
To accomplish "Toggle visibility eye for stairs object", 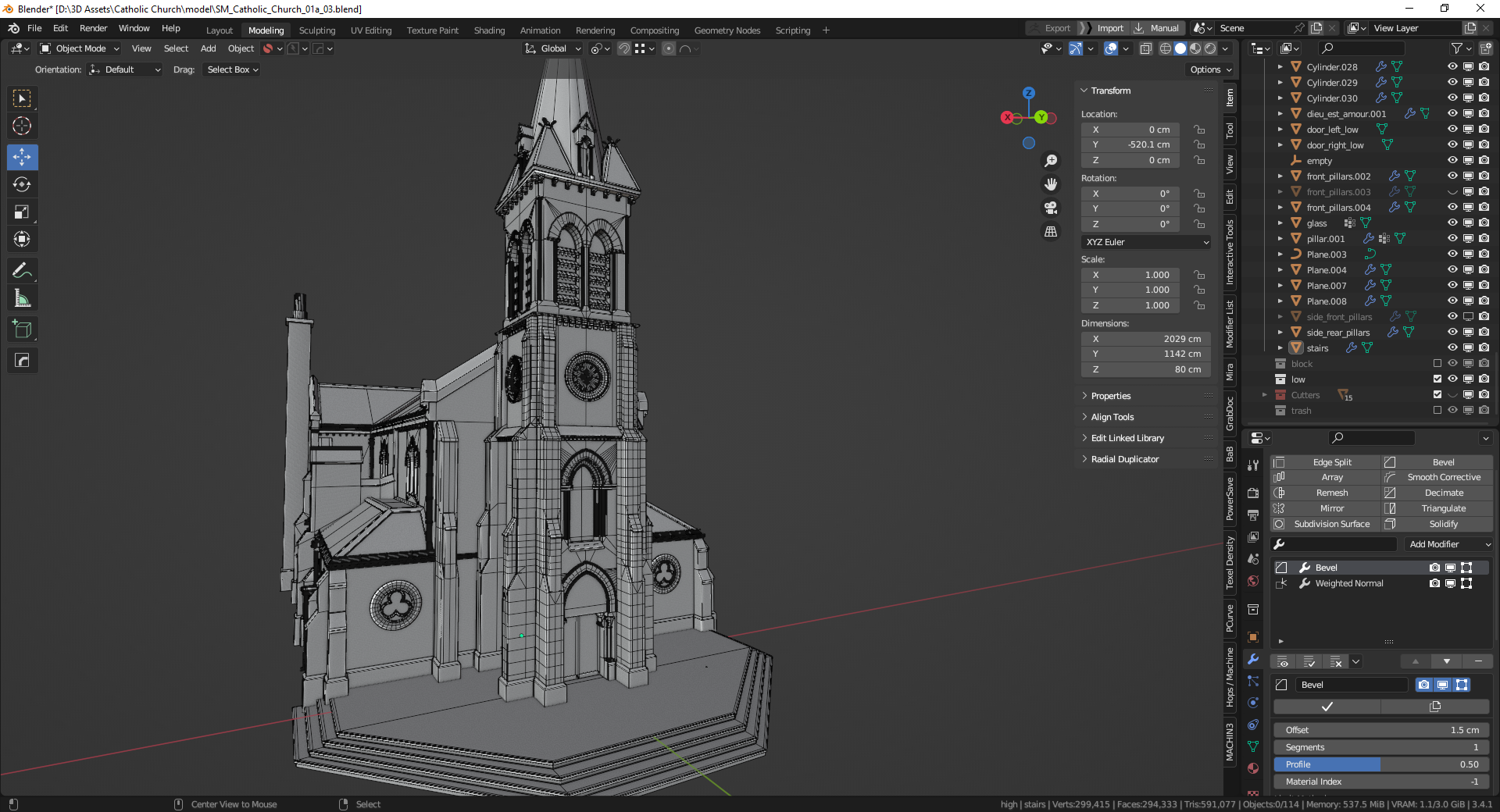I will [1452, 348].
